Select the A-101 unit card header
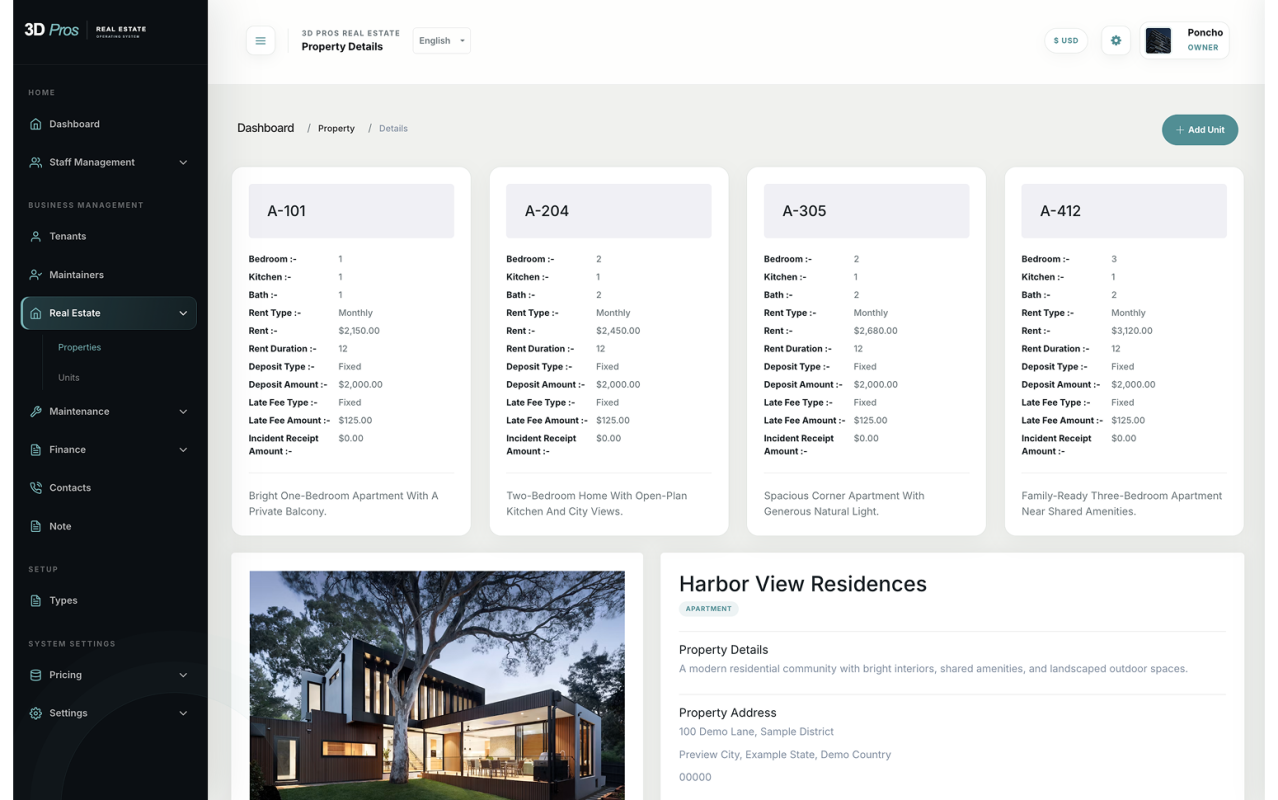The image size is (1278, 800). tap(351, 211)
